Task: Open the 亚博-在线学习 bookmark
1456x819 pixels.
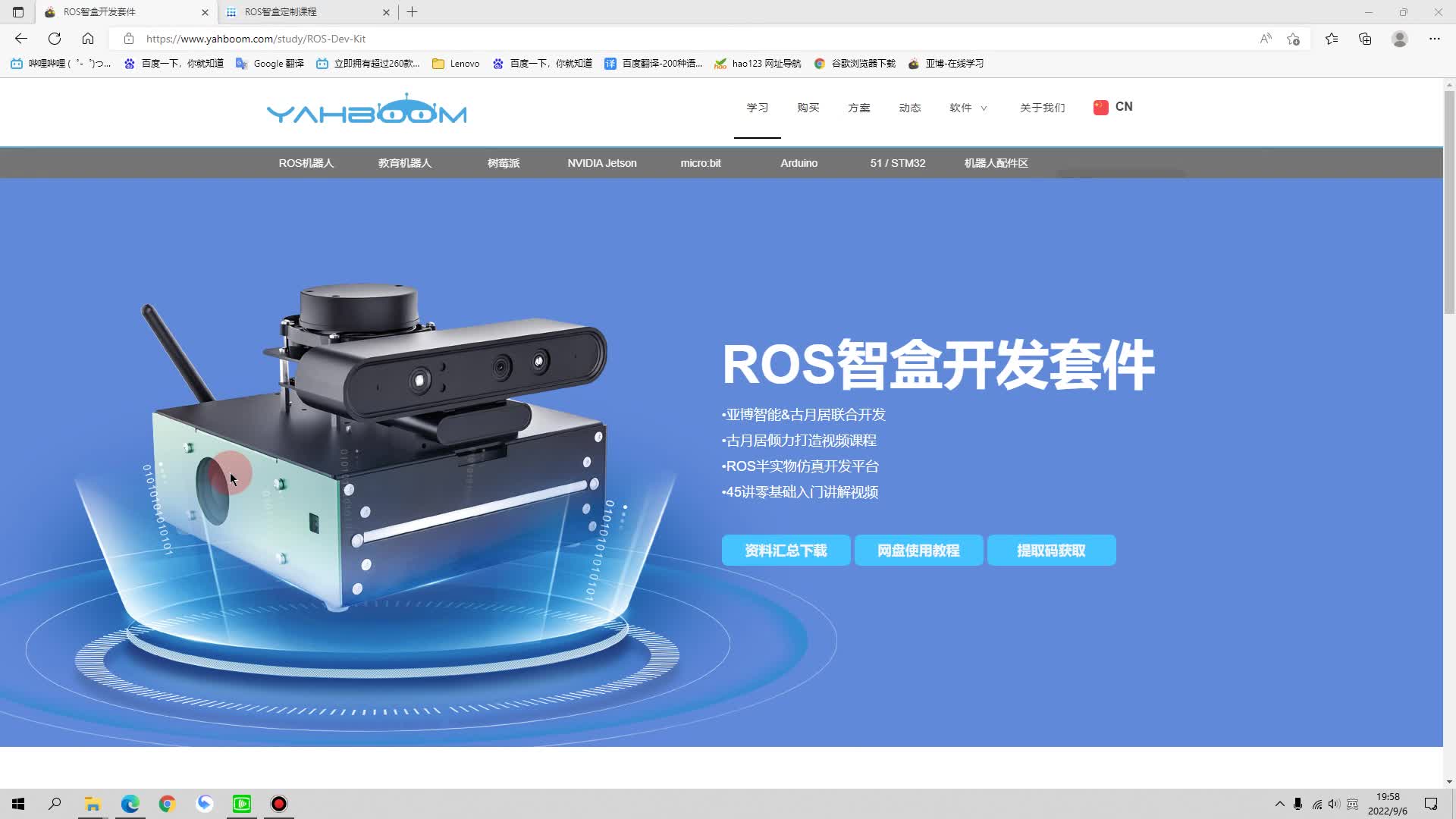Action: [946, 64]
